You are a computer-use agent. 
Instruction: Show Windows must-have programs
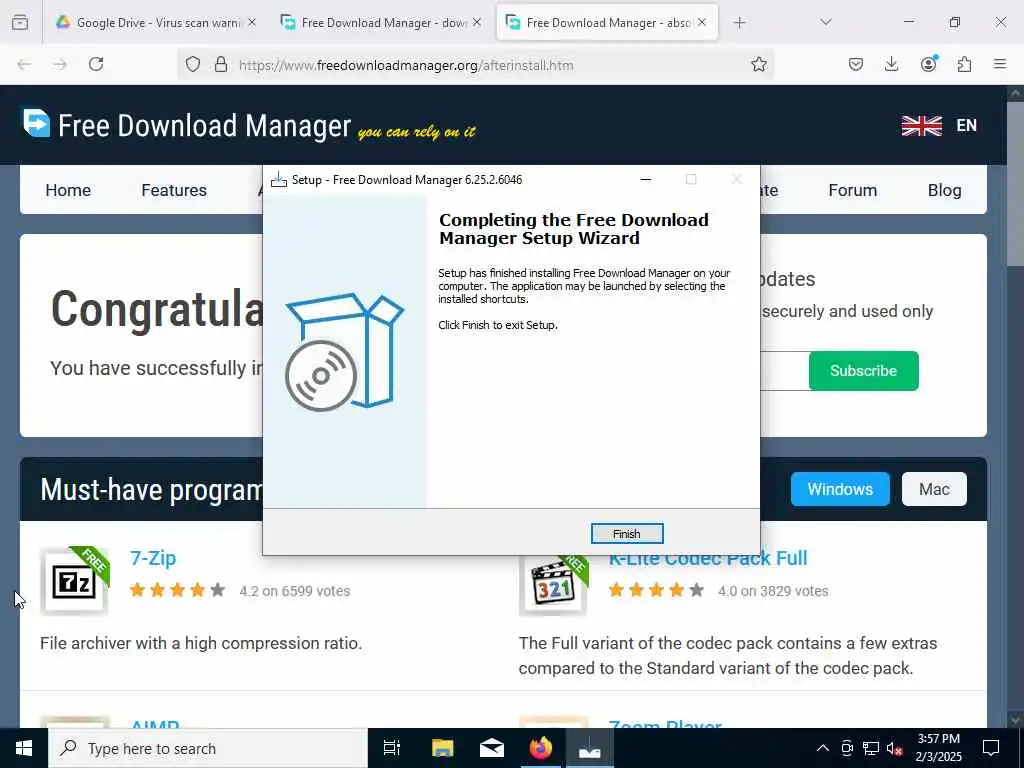click(840, 489)
